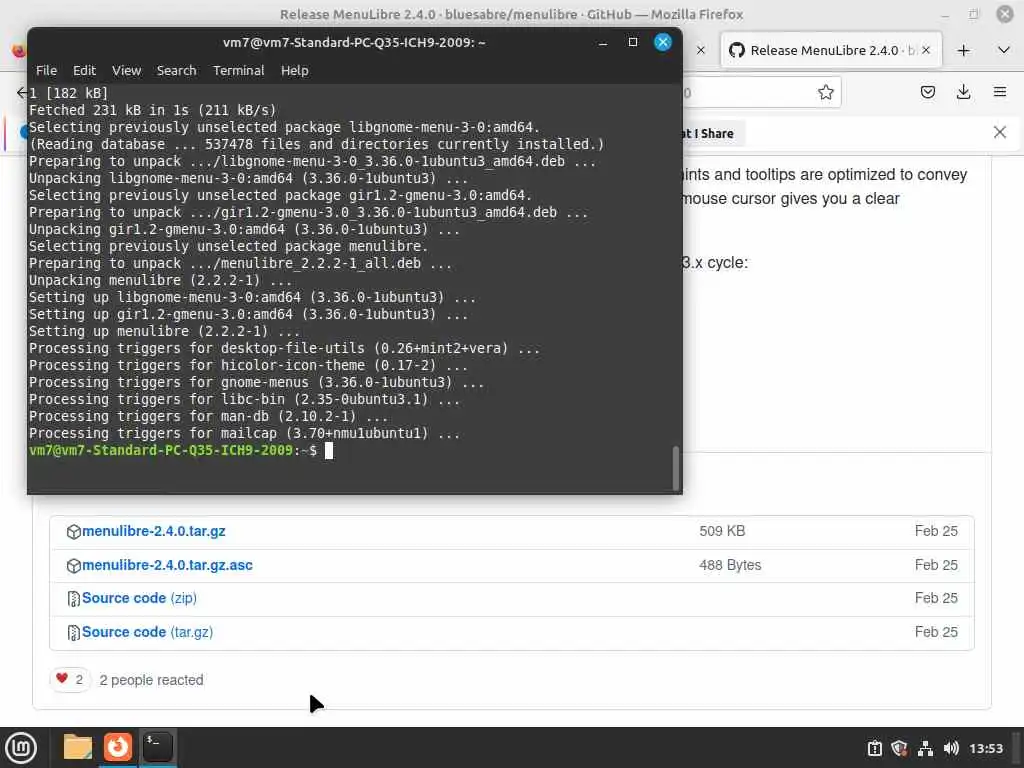Click the package icon beside menulibre-2.4.0.tar.gz.asc

click(x=74, y=566)
